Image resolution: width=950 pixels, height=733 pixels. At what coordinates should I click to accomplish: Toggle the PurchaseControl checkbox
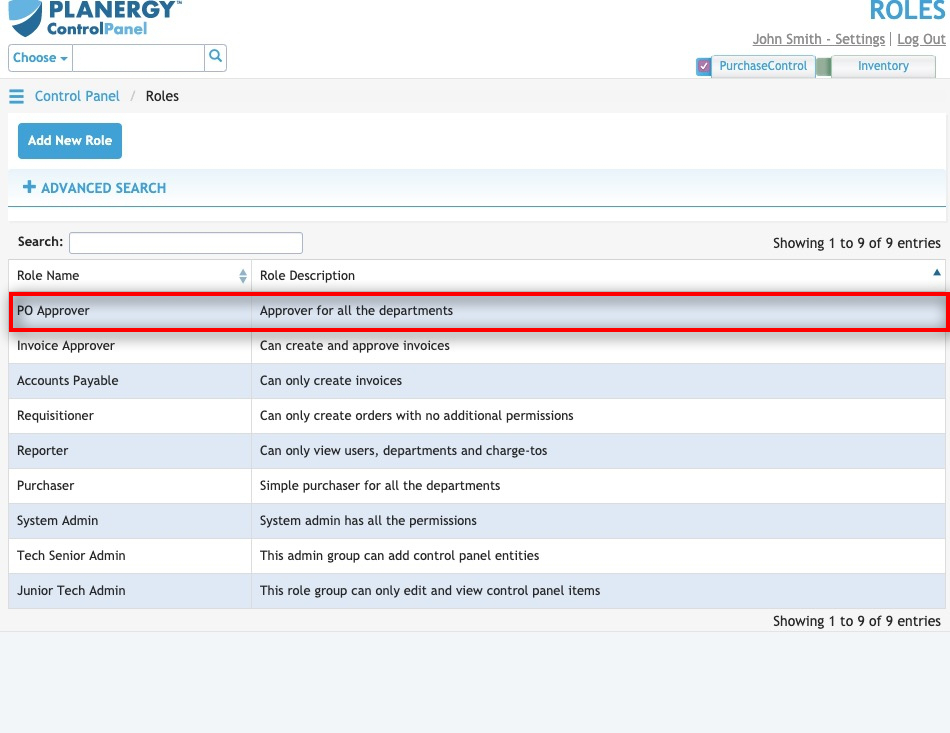tap(703, 66)
